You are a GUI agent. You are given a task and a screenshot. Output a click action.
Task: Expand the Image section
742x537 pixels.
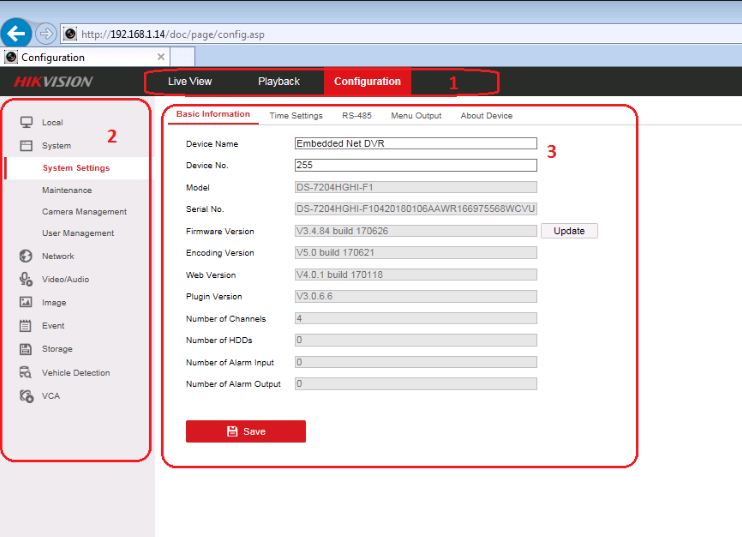click(54, 303)
